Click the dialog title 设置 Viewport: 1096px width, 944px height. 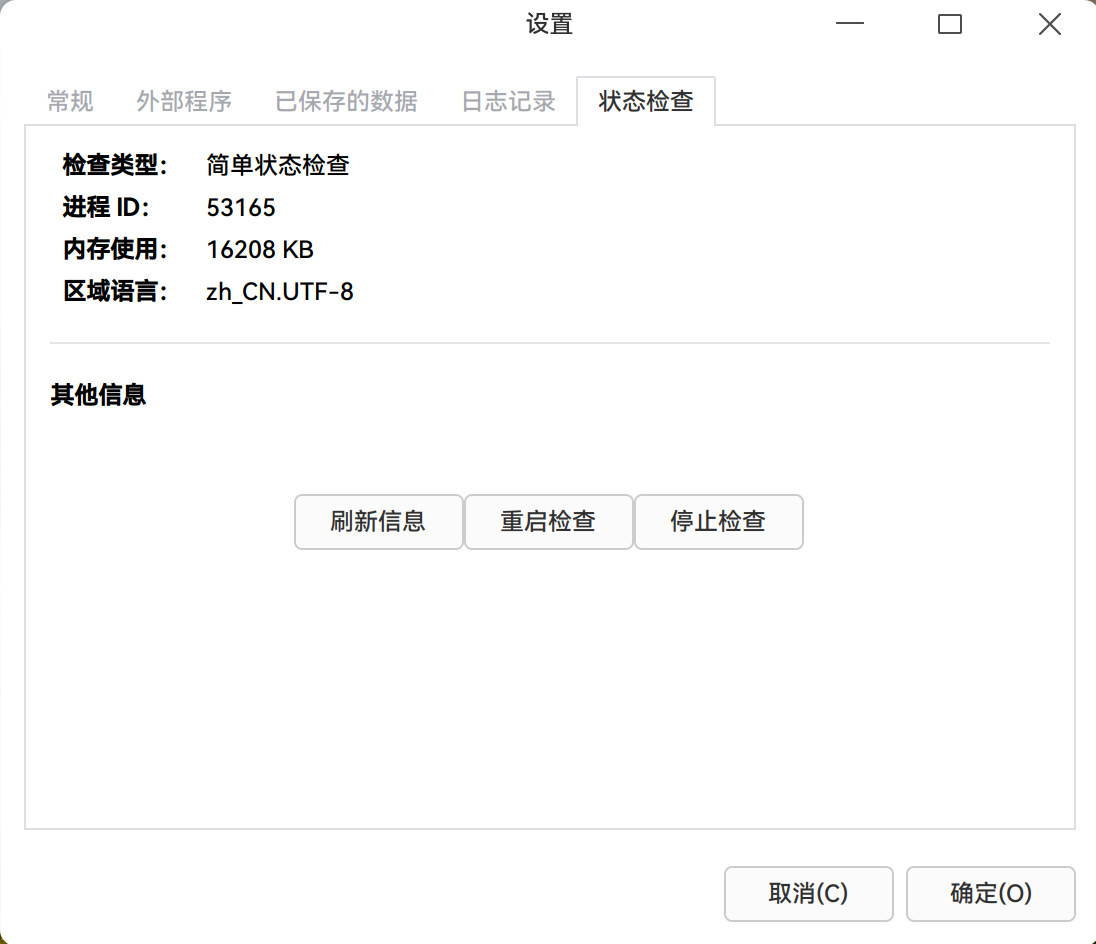[548, 23]
